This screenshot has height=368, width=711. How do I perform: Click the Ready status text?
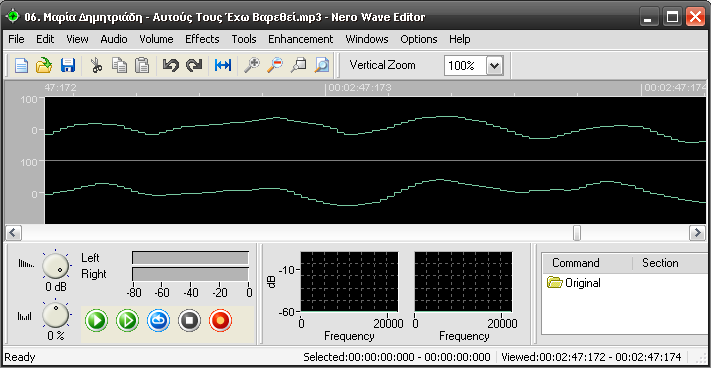19,358
